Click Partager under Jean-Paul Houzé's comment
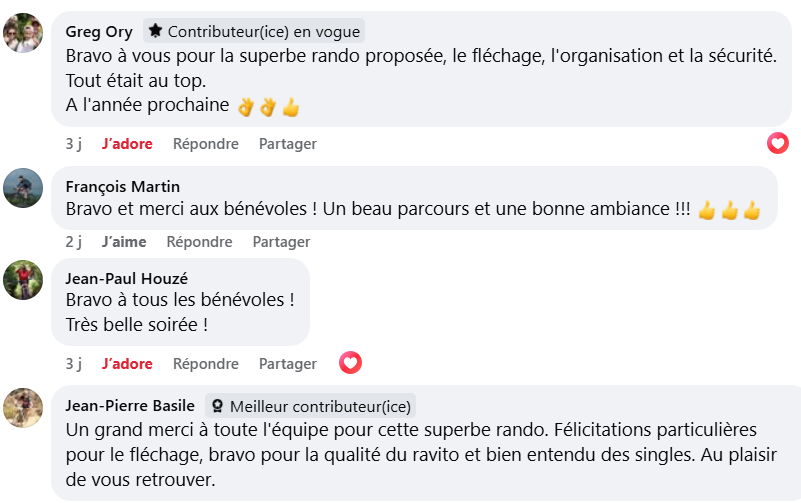 (x=287, y=364)
